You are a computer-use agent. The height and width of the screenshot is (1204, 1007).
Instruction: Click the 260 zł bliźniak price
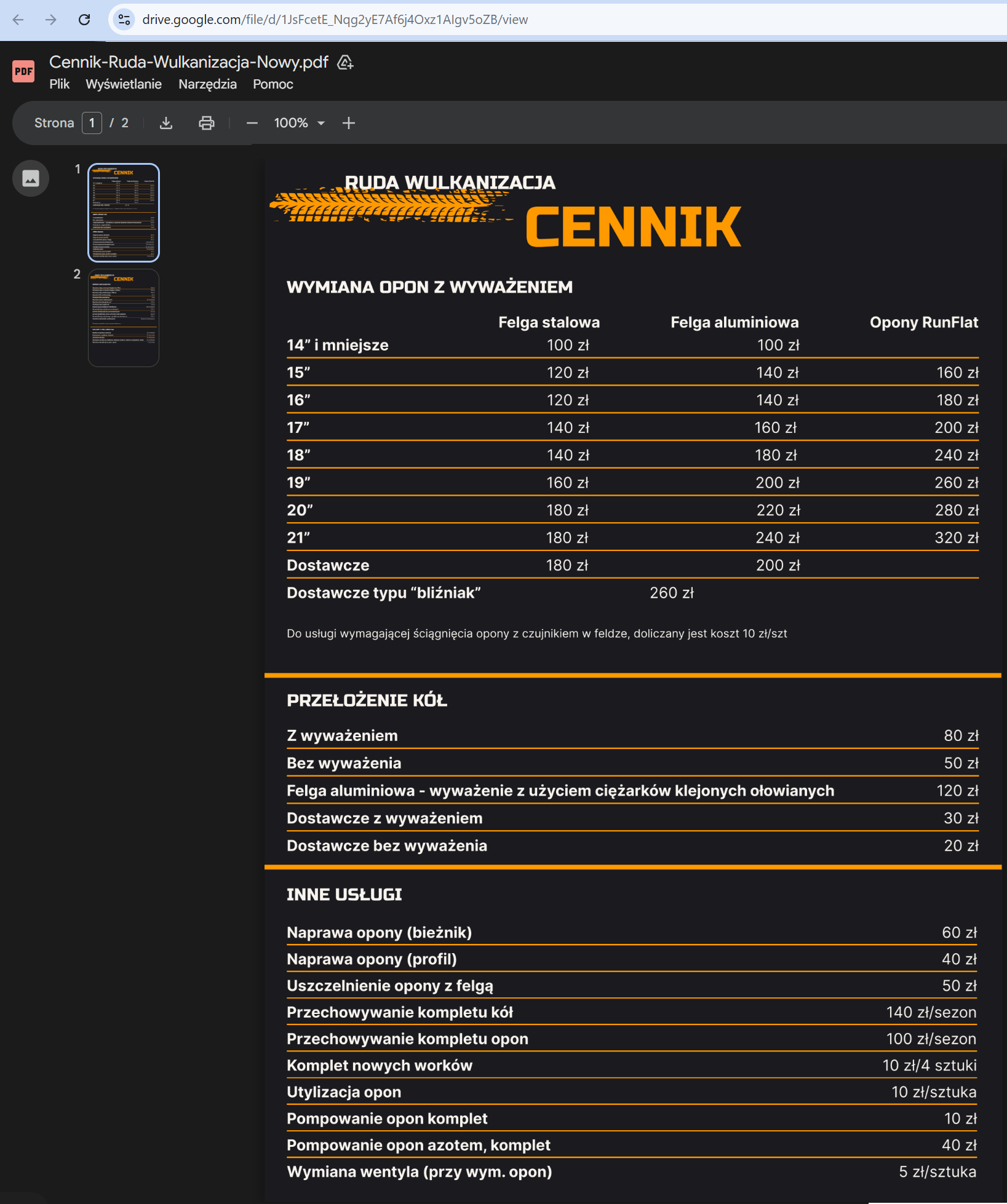672,593
